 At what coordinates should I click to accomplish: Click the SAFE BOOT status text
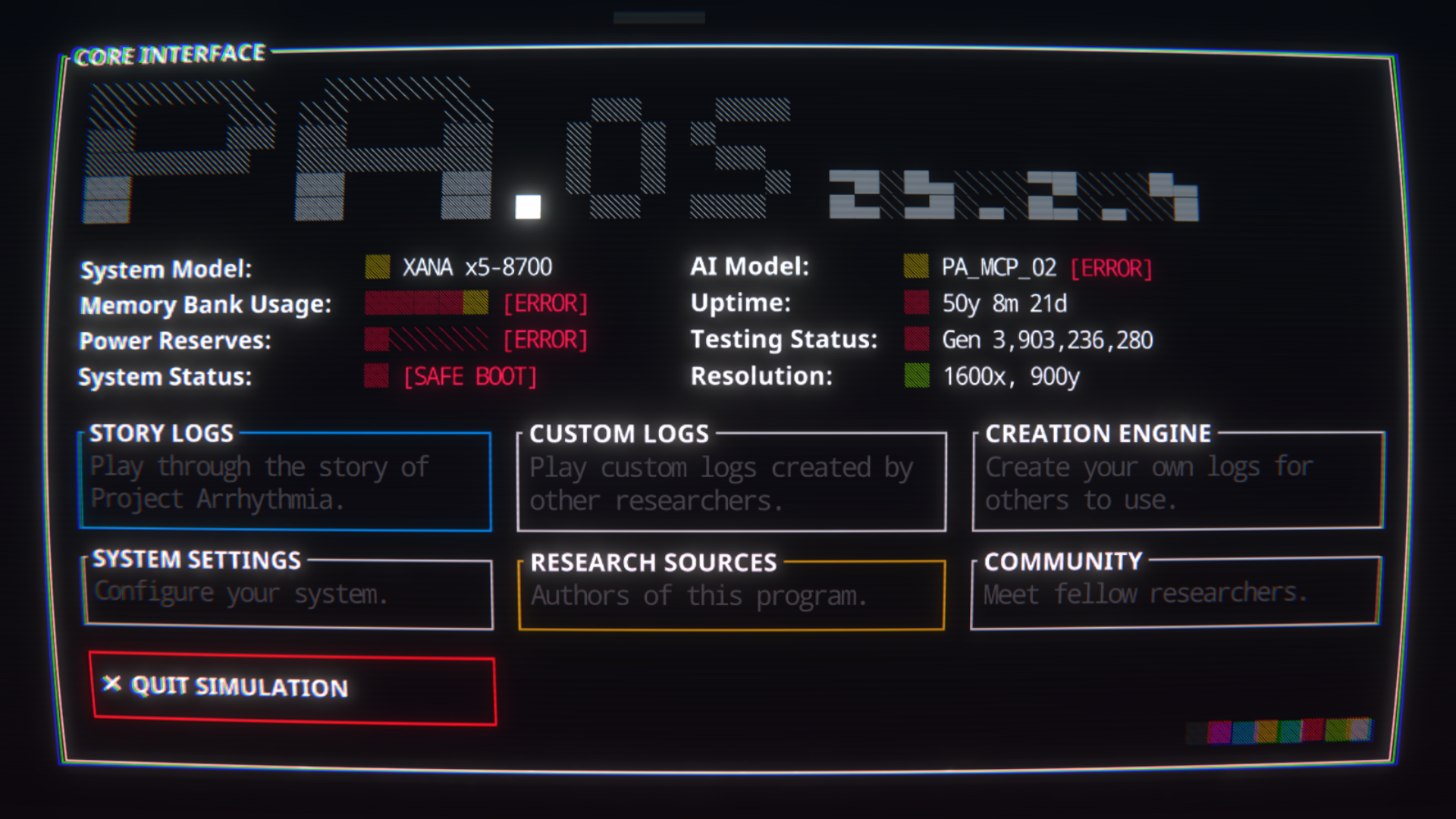pyautogui.click(x=469, y=377)
